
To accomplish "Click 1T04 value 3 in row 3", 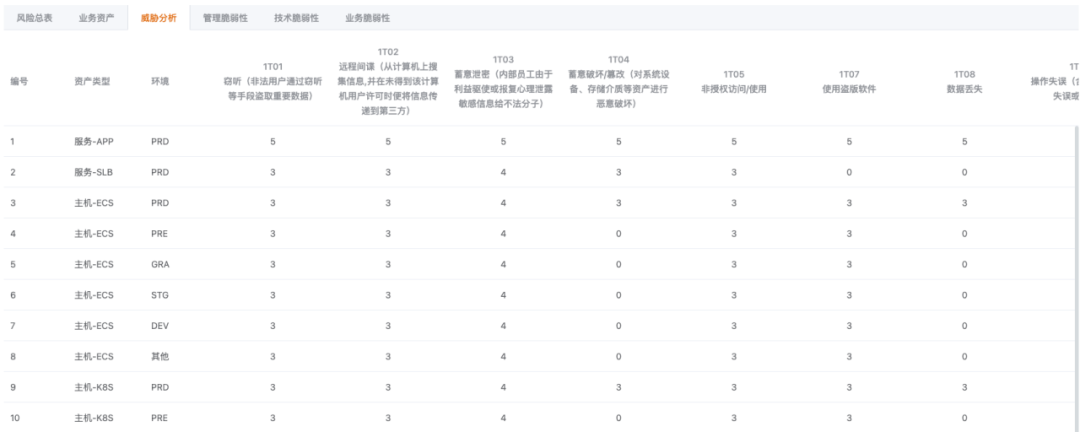I will coord(619,203).
